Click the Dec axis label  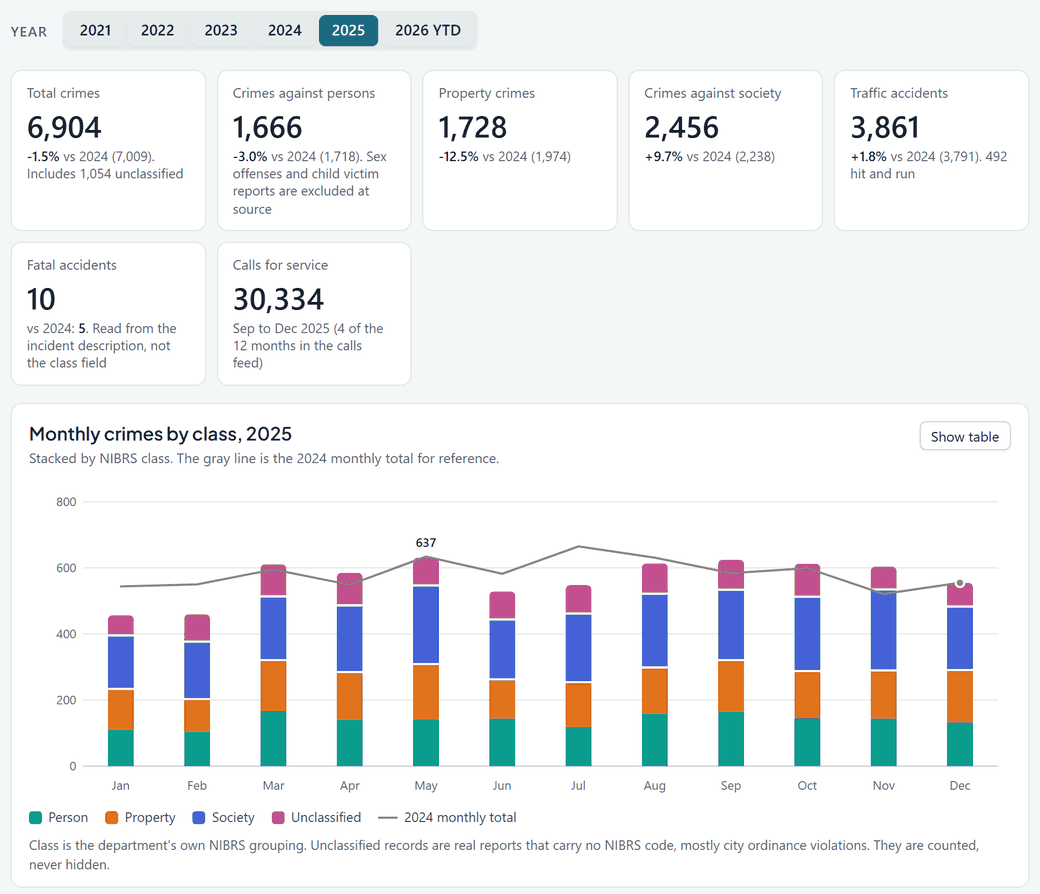[x=960, y=785]
